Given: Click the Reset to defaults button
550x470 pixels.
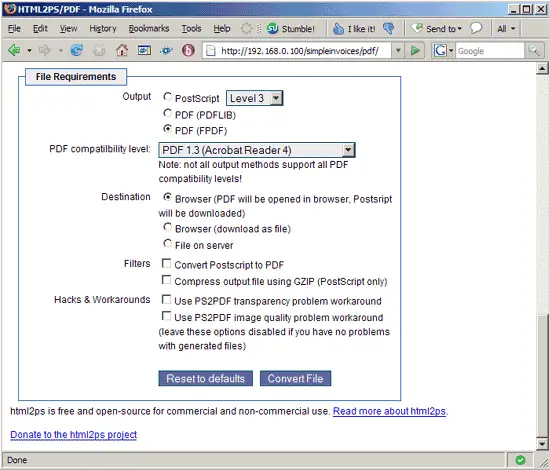Looking at the screenshot, I should pyautogui.click(x=206, y=378).
